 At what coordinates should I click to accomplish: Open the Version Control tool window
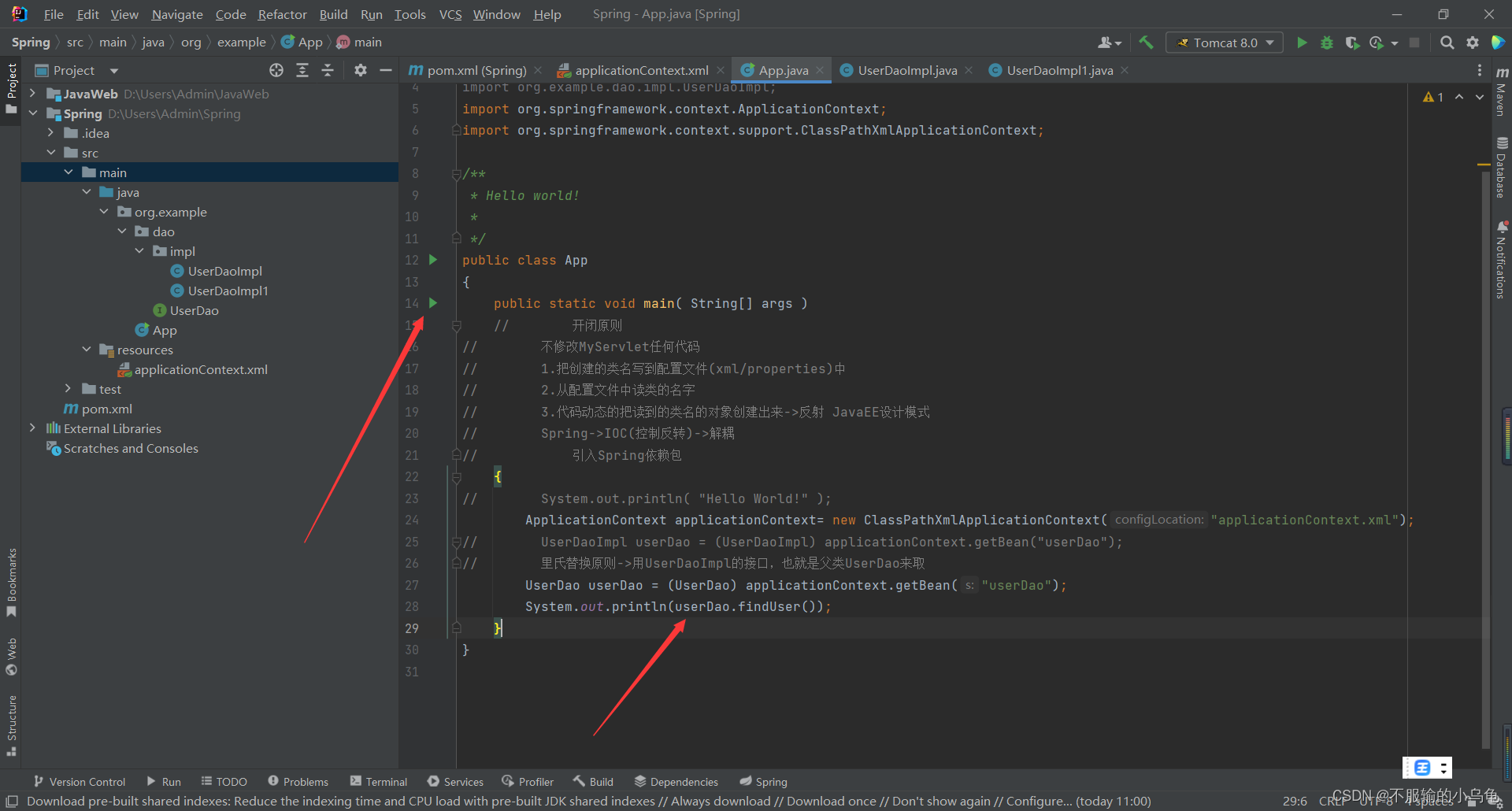(x=80, y=782)
